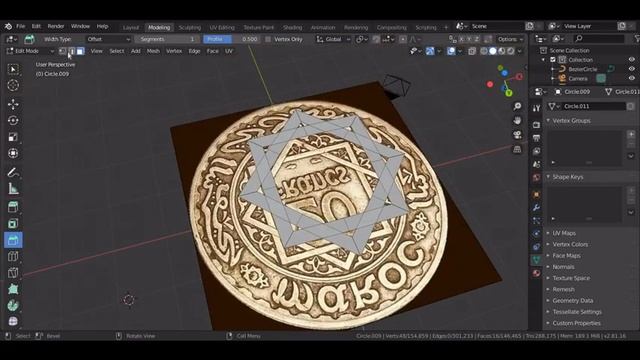Open the UV menu in viewport
Viewport: 640px width, 360px height.
(229, 51)
